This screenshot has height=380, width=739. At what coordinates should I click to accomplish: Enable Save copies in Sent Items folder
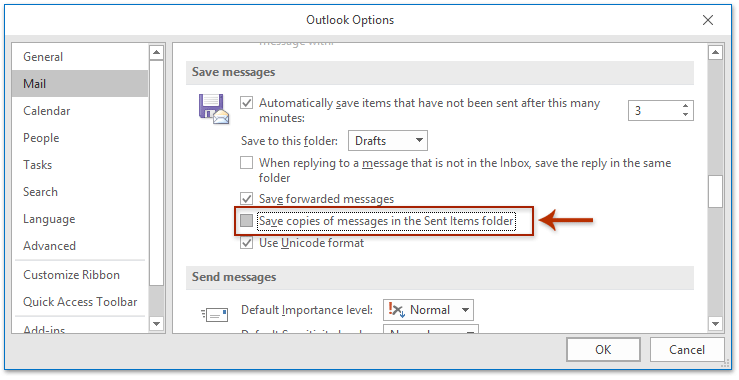pos(246,221)
